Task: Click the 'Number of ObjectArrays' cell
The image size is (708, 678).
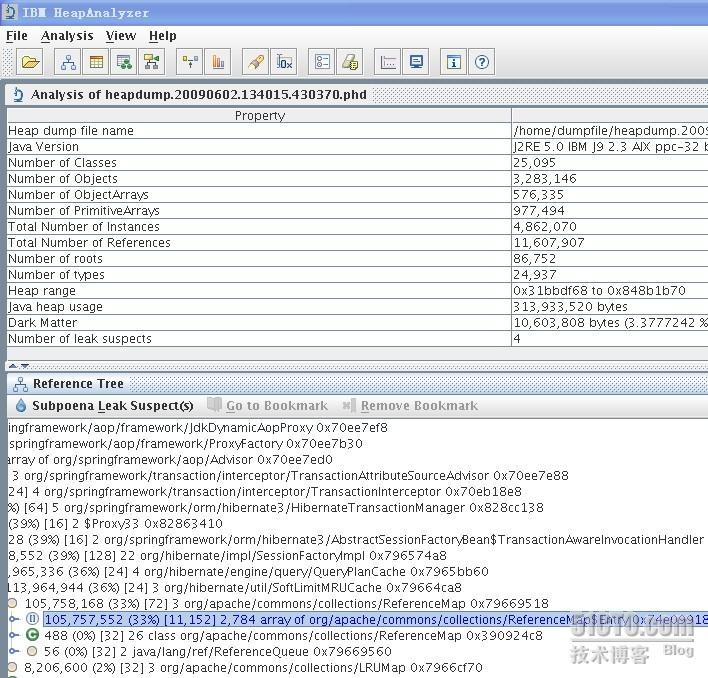Action: [x=259, y=195]
